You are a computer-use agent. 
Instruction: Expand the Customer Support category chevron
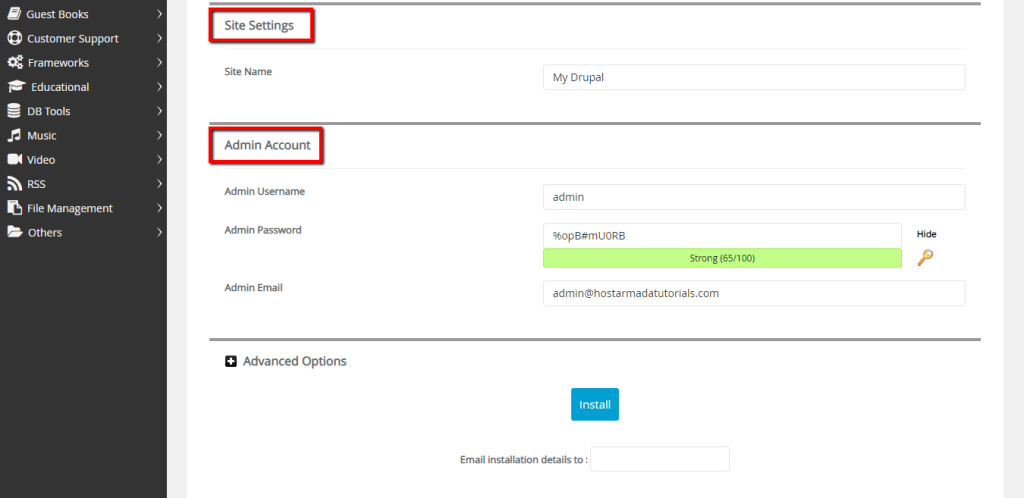tap(159, 38)
